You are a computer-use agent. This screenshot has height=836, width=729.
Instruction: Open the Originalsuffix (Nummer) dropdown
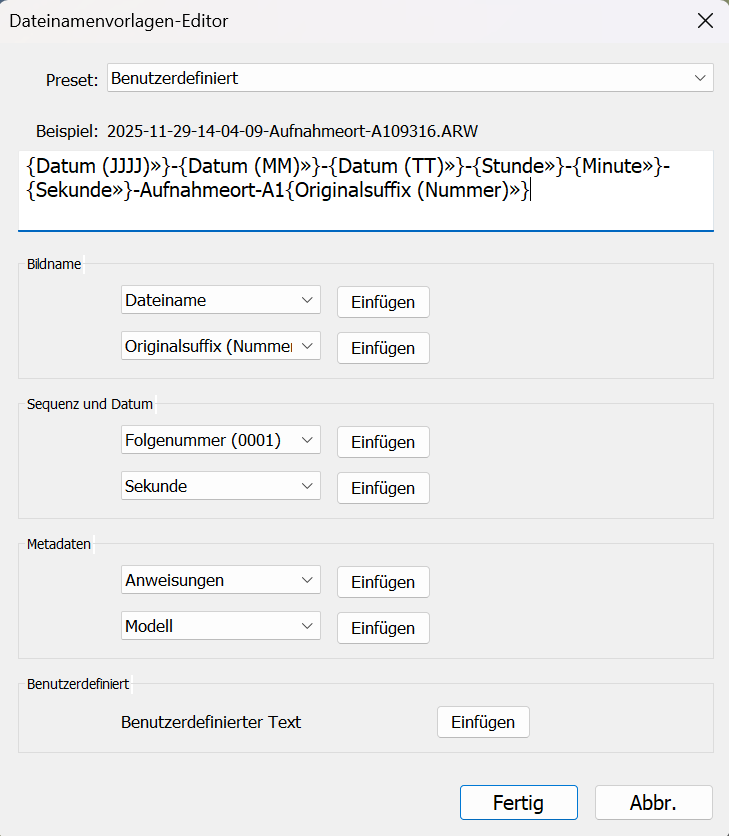point(220,346)
